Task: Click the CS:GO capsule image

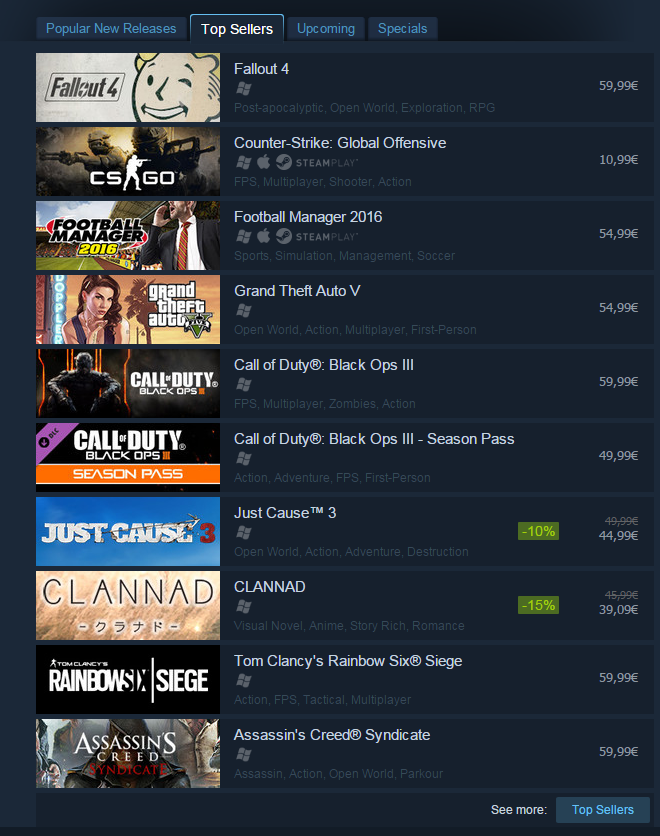Action: pos(128,161)
